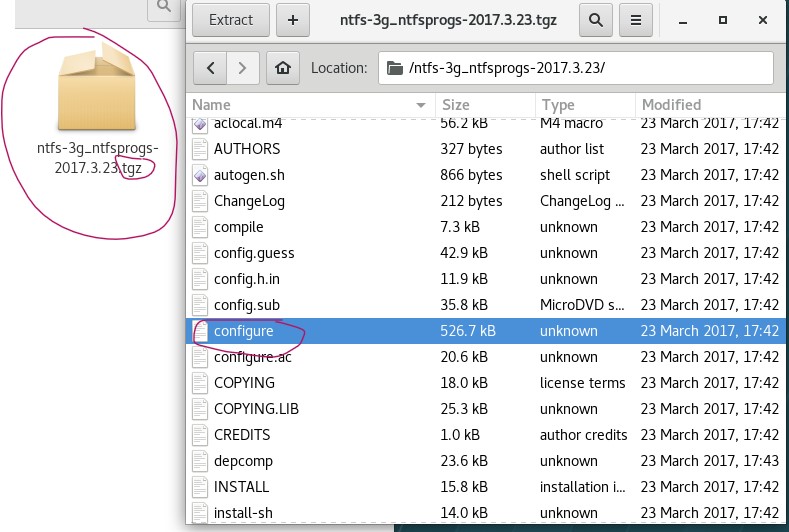This screenshot has height=532, width=789.
Task: Click the 327 bytes size cell
Action: pyautogui.click(x=471, y=149)
